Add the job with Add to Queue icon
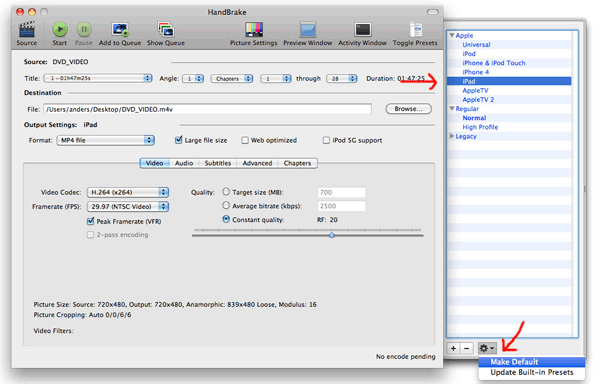Viewport: 600px width, 384px height. [x=120, y=29]
